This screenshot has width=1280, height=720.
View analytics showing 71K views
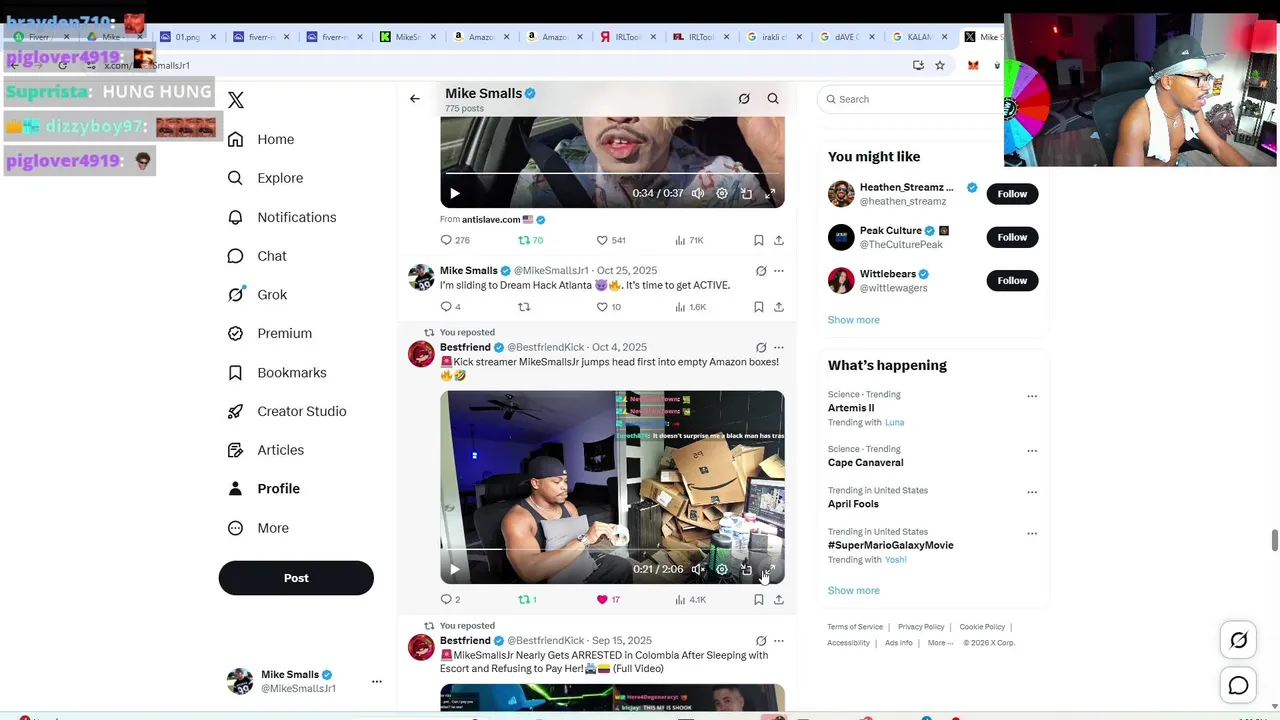[x=689, y=240]
